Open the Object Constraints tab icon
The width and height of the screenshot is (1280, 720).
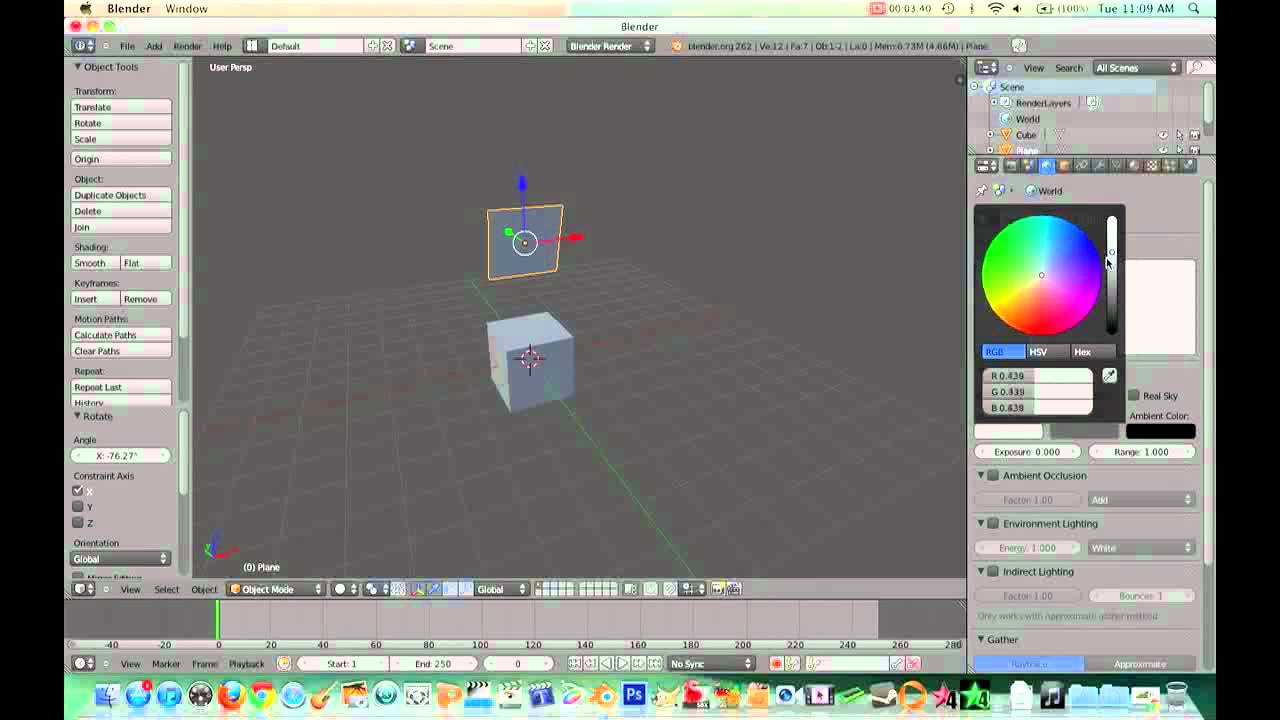tap(1081, 166)
